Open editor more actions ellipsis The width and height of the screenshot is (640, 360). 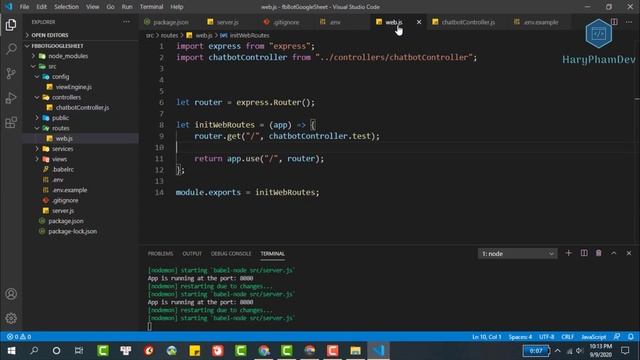(x=629, y=22)
